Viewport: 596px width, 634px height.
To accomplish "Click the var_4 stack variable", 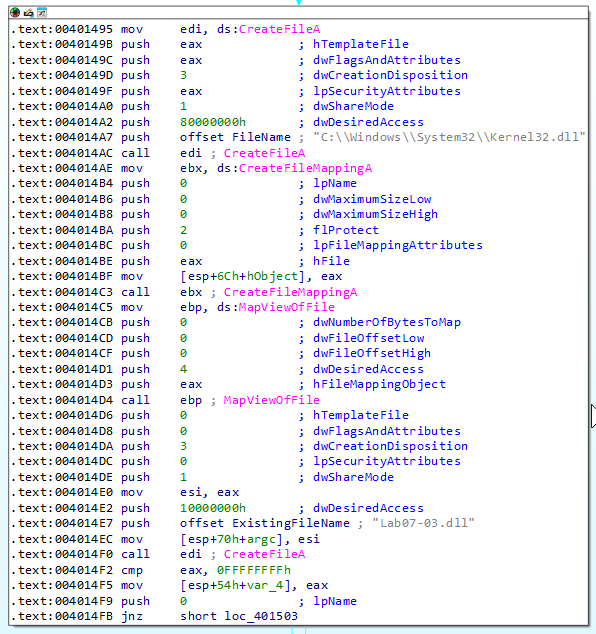I will tap(269, 585).
